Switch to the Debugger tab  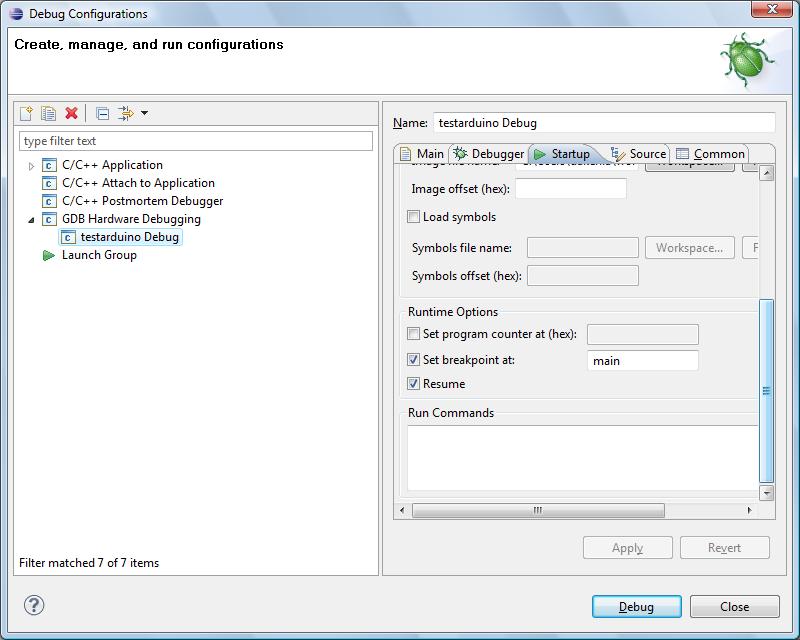(x=488, y=154)
